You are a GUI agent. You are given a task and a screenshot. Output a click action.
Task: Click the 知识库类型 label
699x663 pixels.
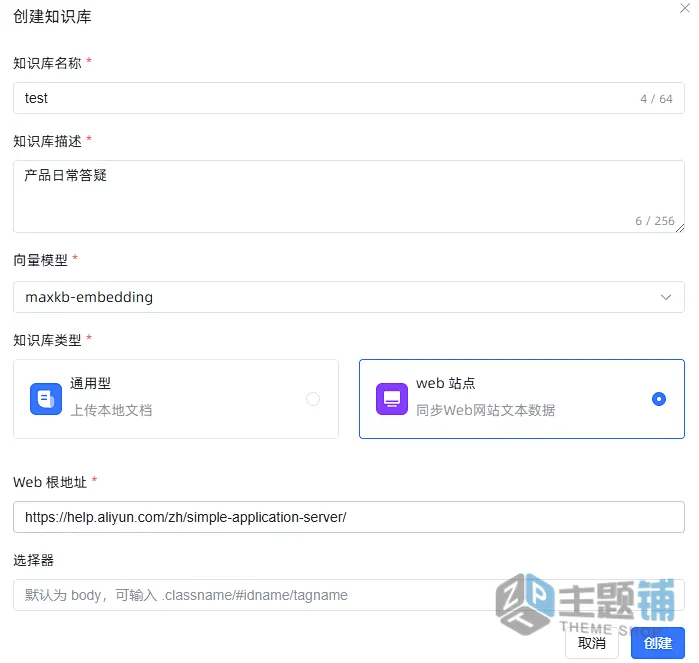pyautogui.click(x=47, y=340)
